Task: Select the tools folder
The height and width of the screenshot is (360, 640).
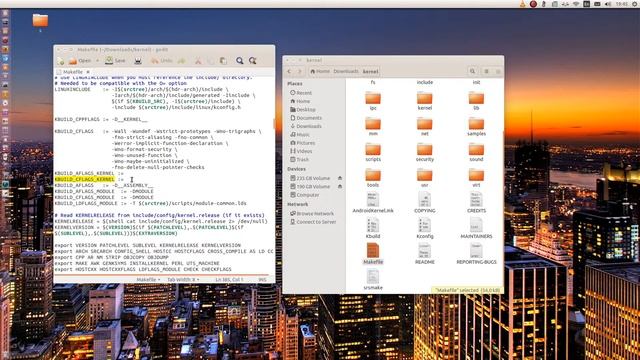Action: pos(373,178)
